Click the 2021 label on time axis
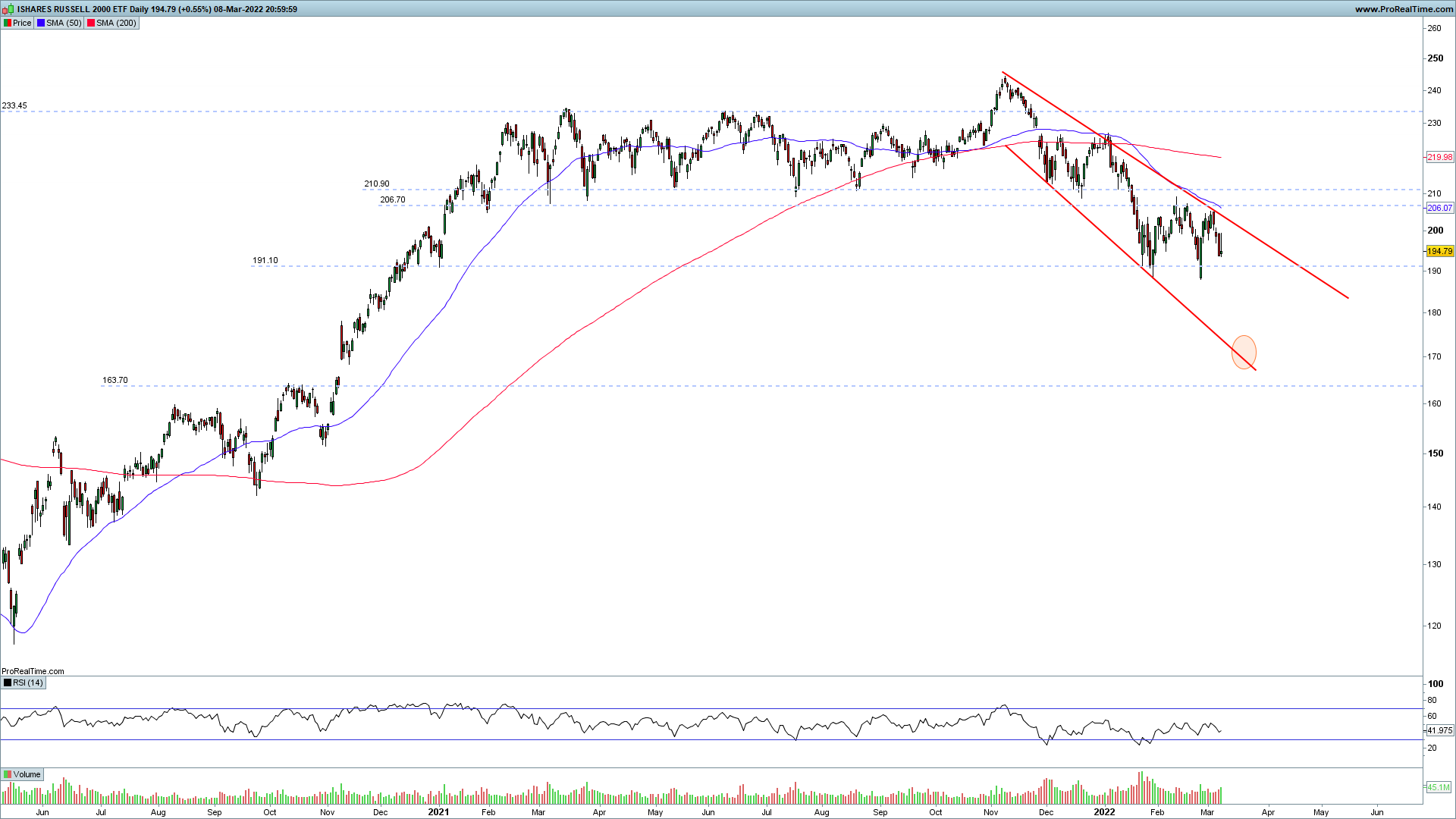1456x819 pixels. (438, 811)
